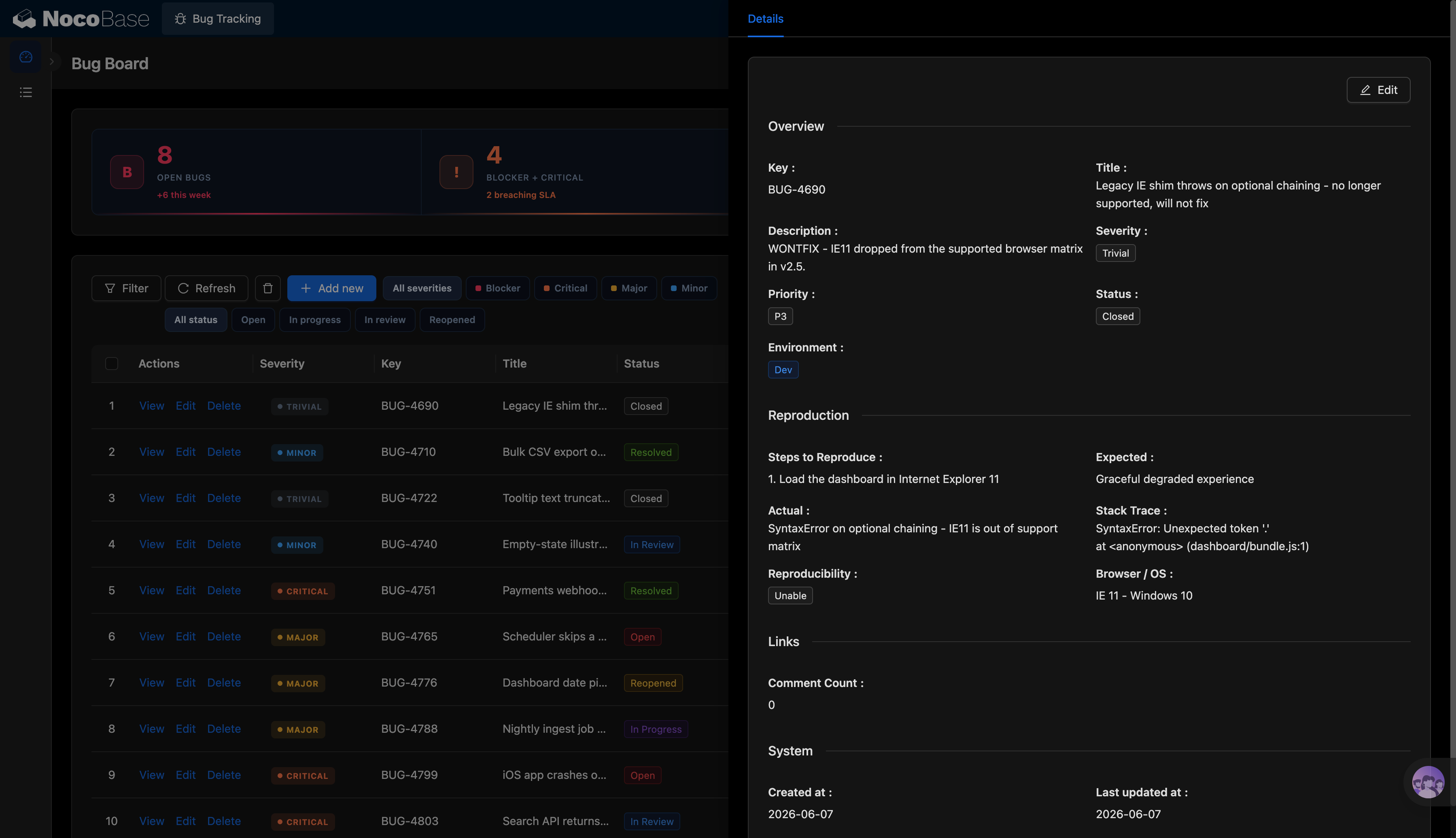Expand the sidebar with the chevron
This screenshot has width=1456, height=838.
point(52,62)
